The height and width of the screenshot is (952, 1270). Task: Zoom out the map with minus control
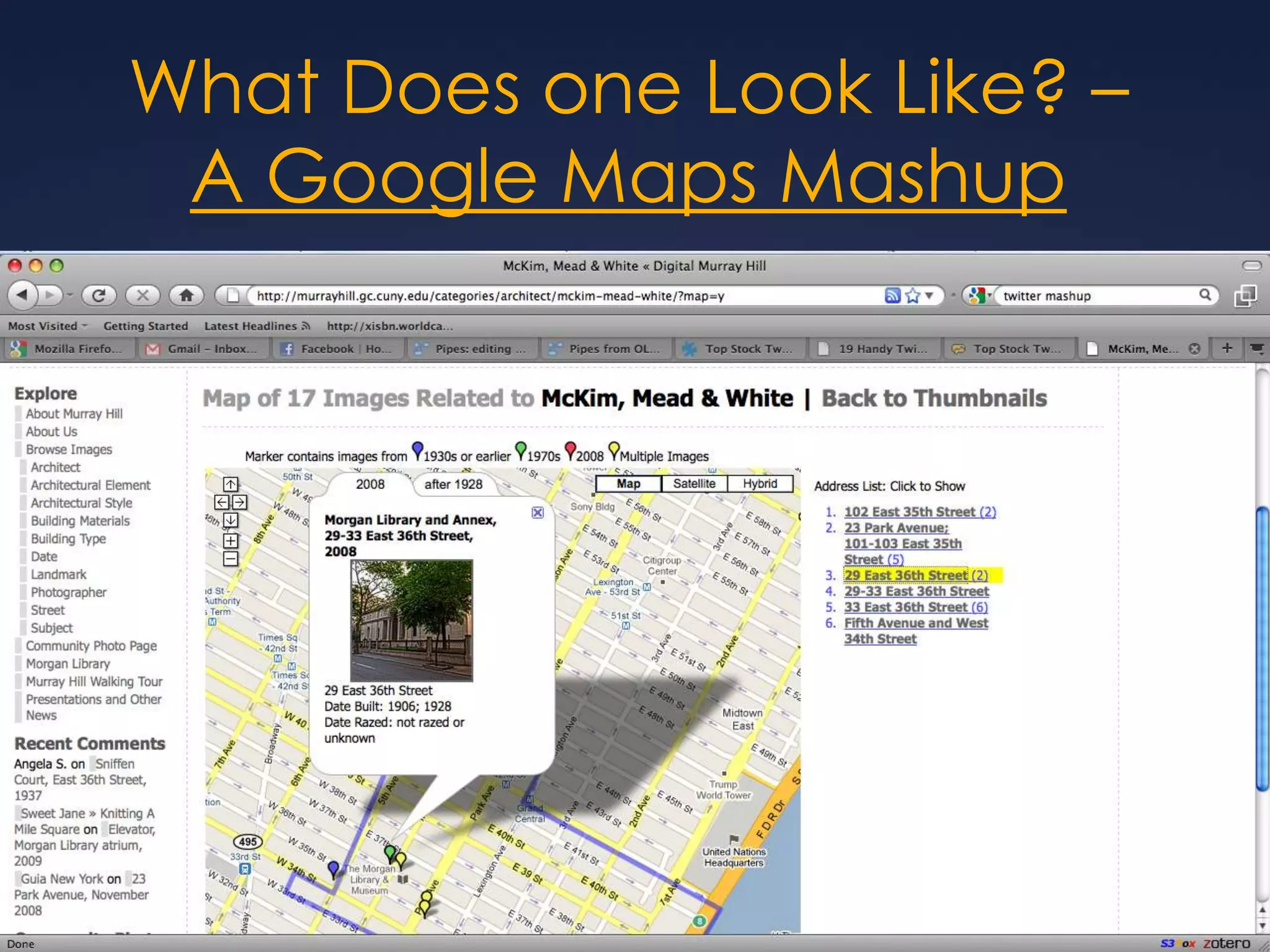pyautogui.click(x=231, y=558)
